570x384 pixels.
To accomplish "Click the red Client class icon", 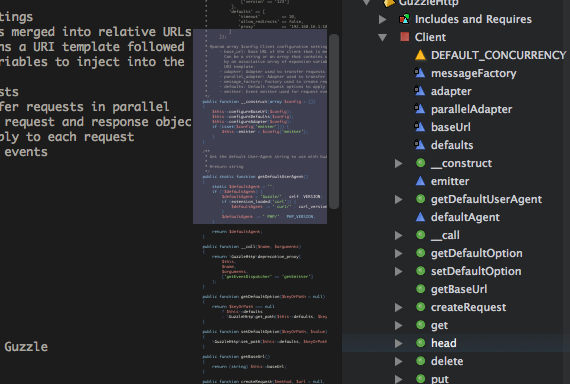I will click(x=404, y=37).
